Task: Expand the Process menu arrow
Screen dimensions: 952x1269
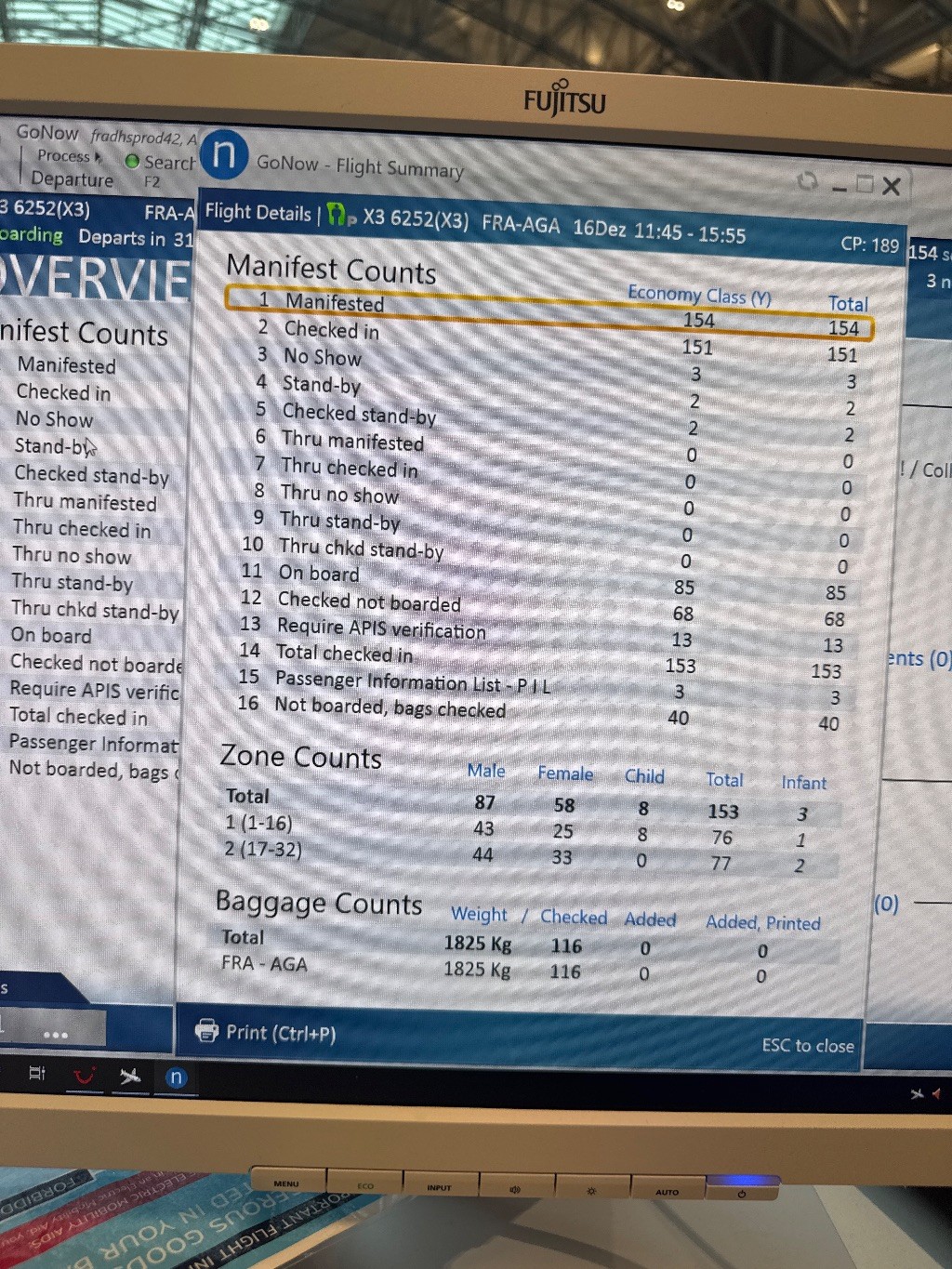Action: tap(99, 157)
